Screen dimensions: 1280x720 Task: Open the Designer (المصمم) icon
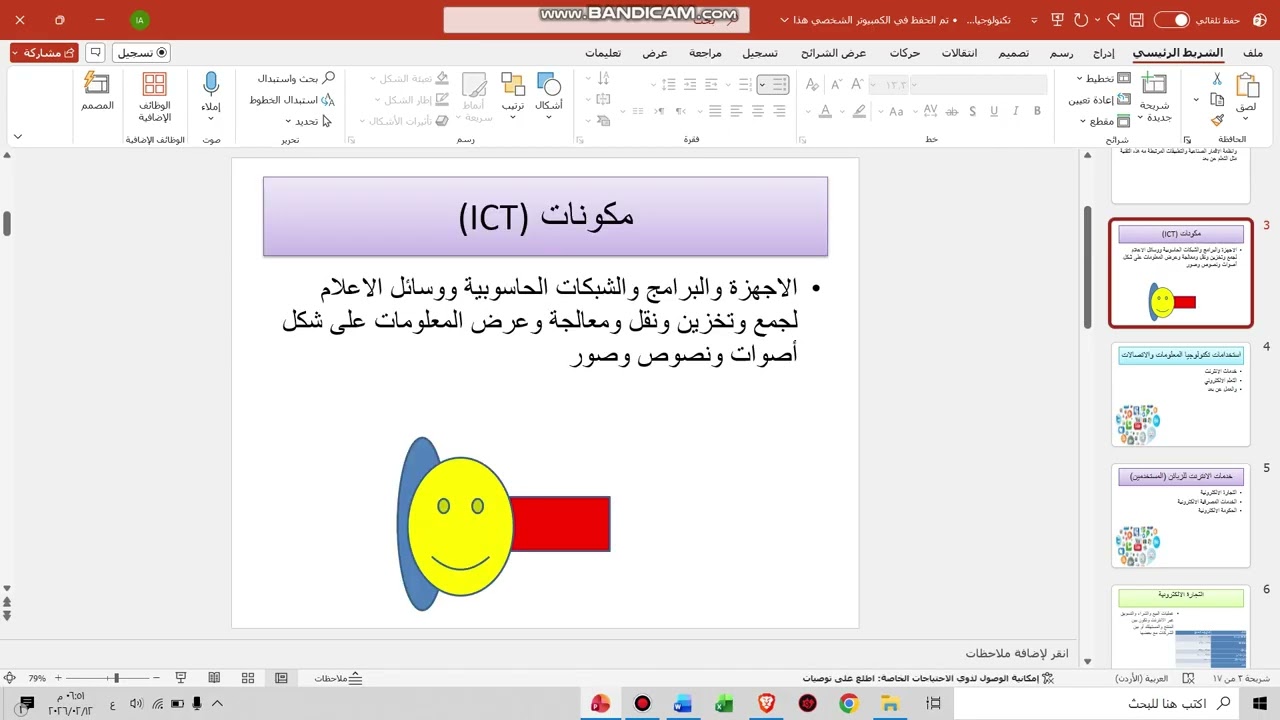97,84
